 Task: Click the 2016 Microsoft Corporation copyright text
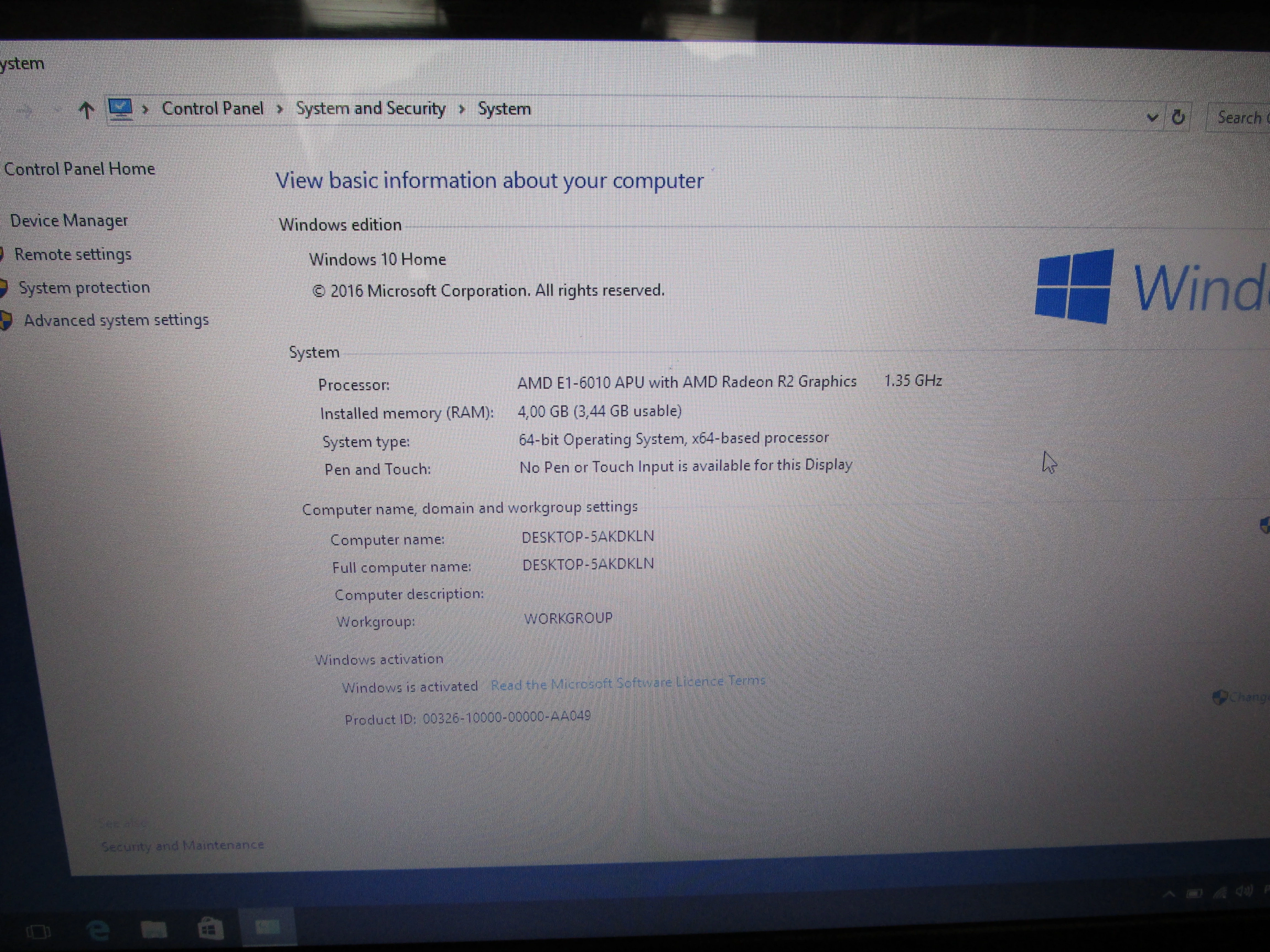coord(488,291)
